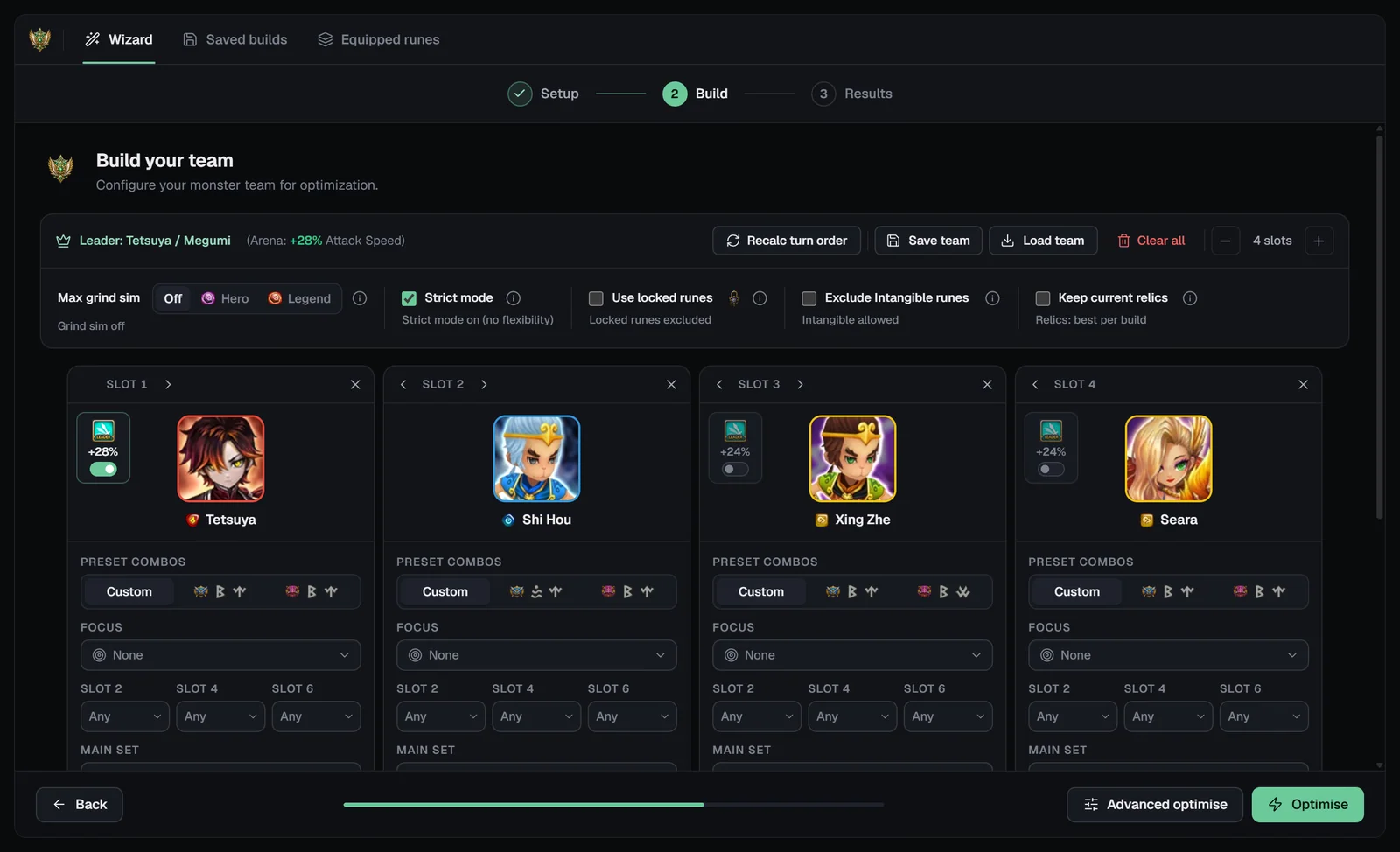Click info icon next to Strict mode

(x=514, y=298)
